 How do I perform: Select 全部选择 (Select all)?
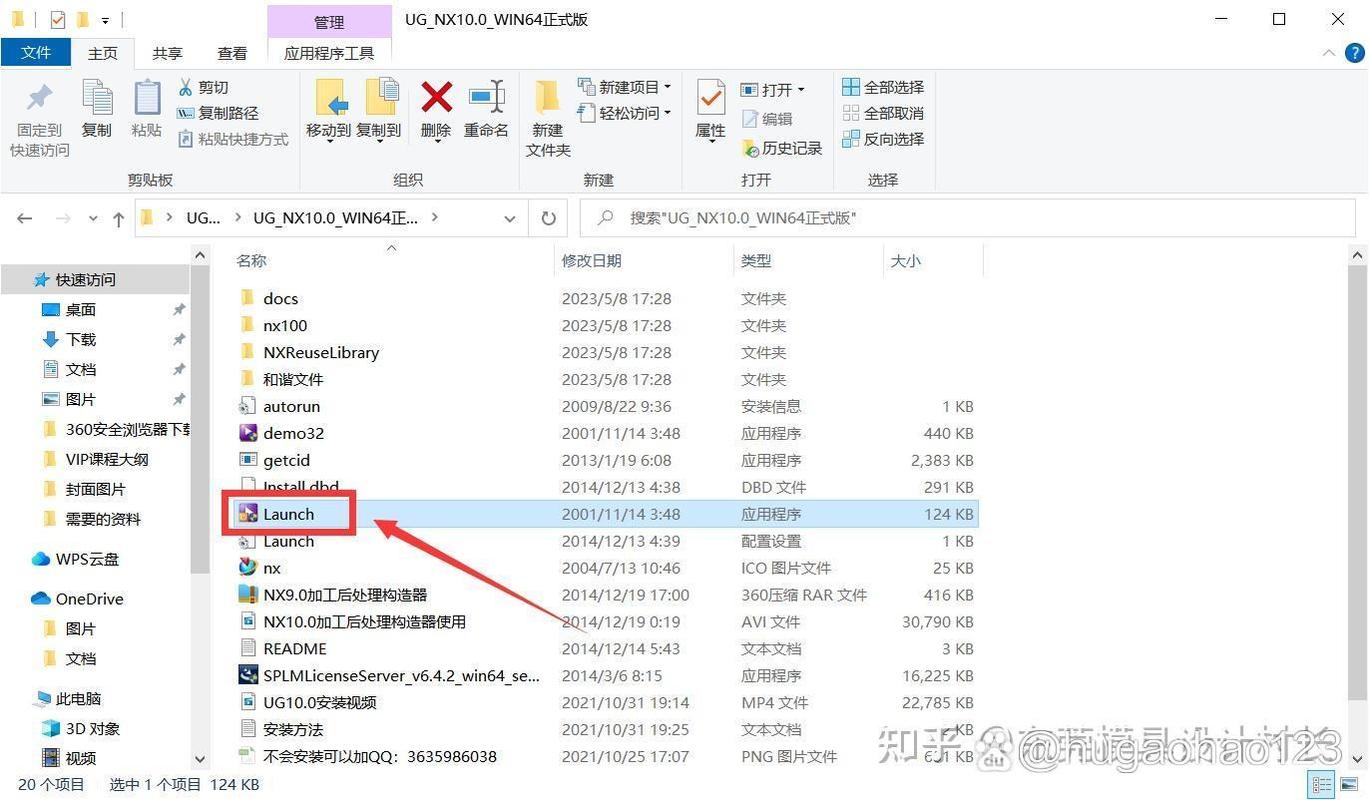[x=884, y=87]
